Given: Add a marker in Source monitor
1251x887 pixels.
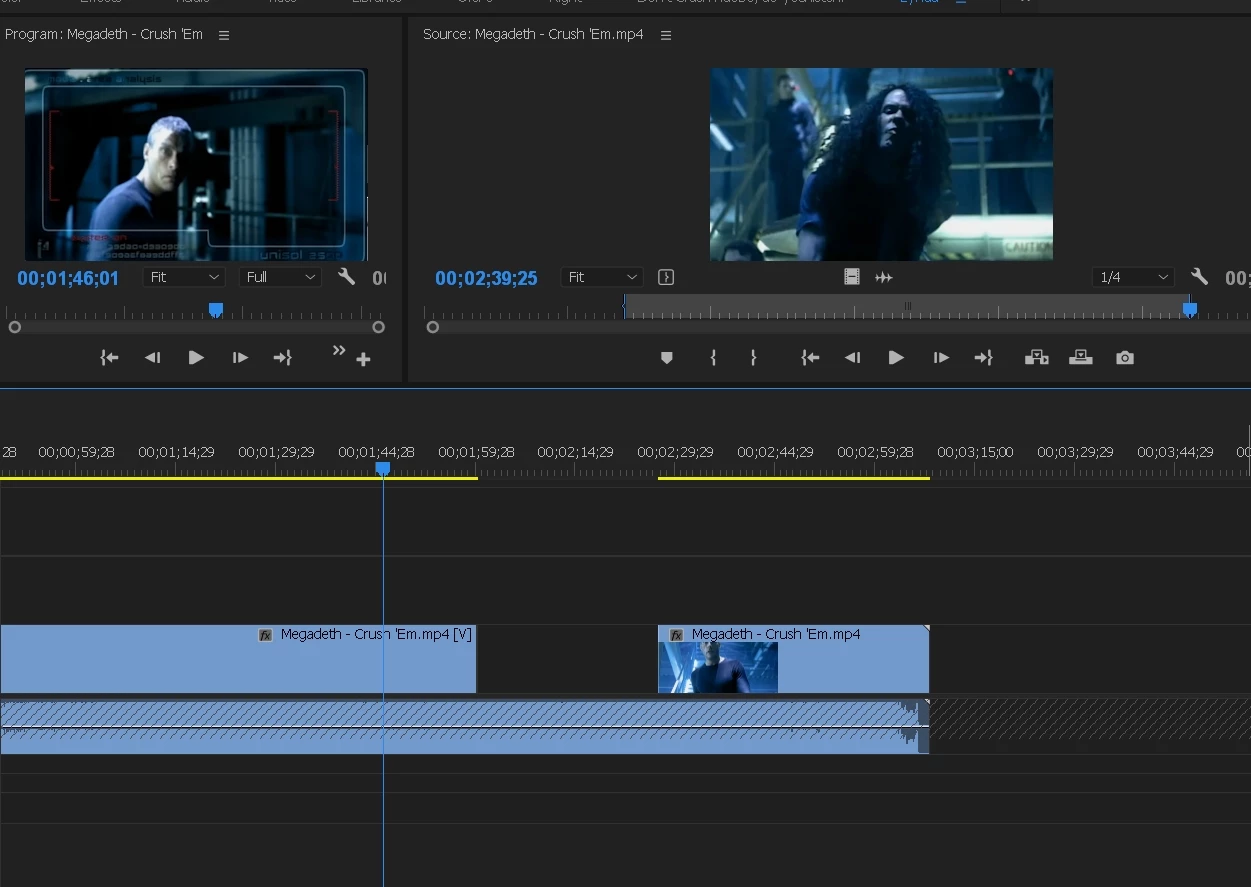Looking at the screenshot, I should coord(667,358).
